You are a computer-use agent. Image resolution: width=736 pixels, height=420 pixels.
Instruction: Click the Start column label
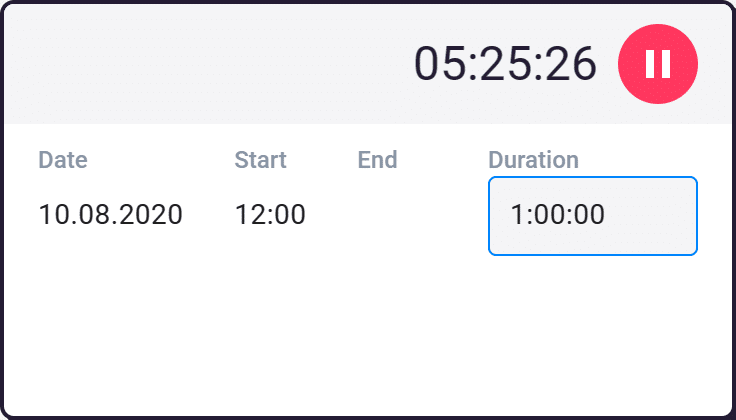click(261, 160)
